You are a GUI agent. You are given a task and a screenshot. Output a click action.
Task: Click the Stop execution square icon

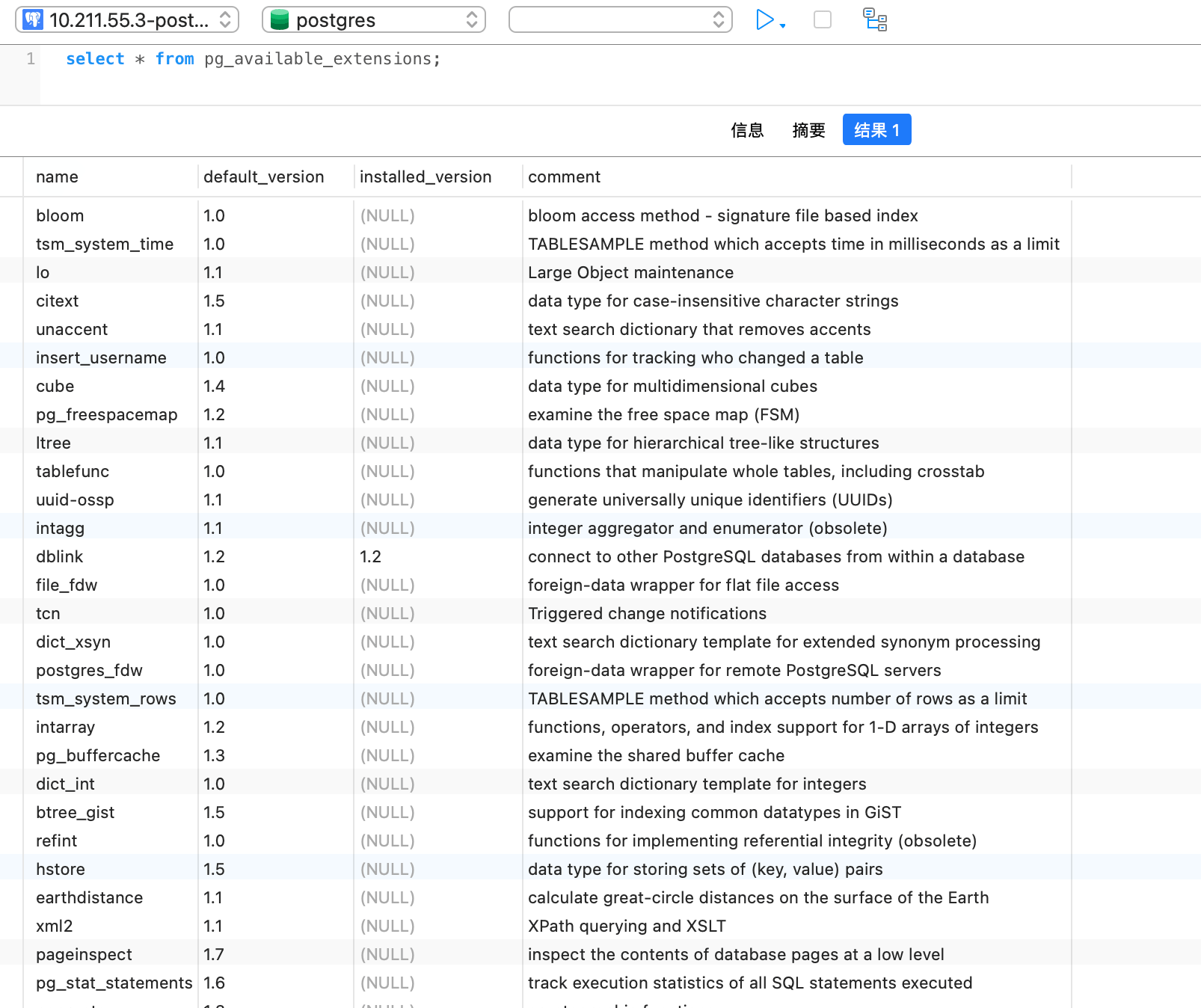[x=822, y=20]
